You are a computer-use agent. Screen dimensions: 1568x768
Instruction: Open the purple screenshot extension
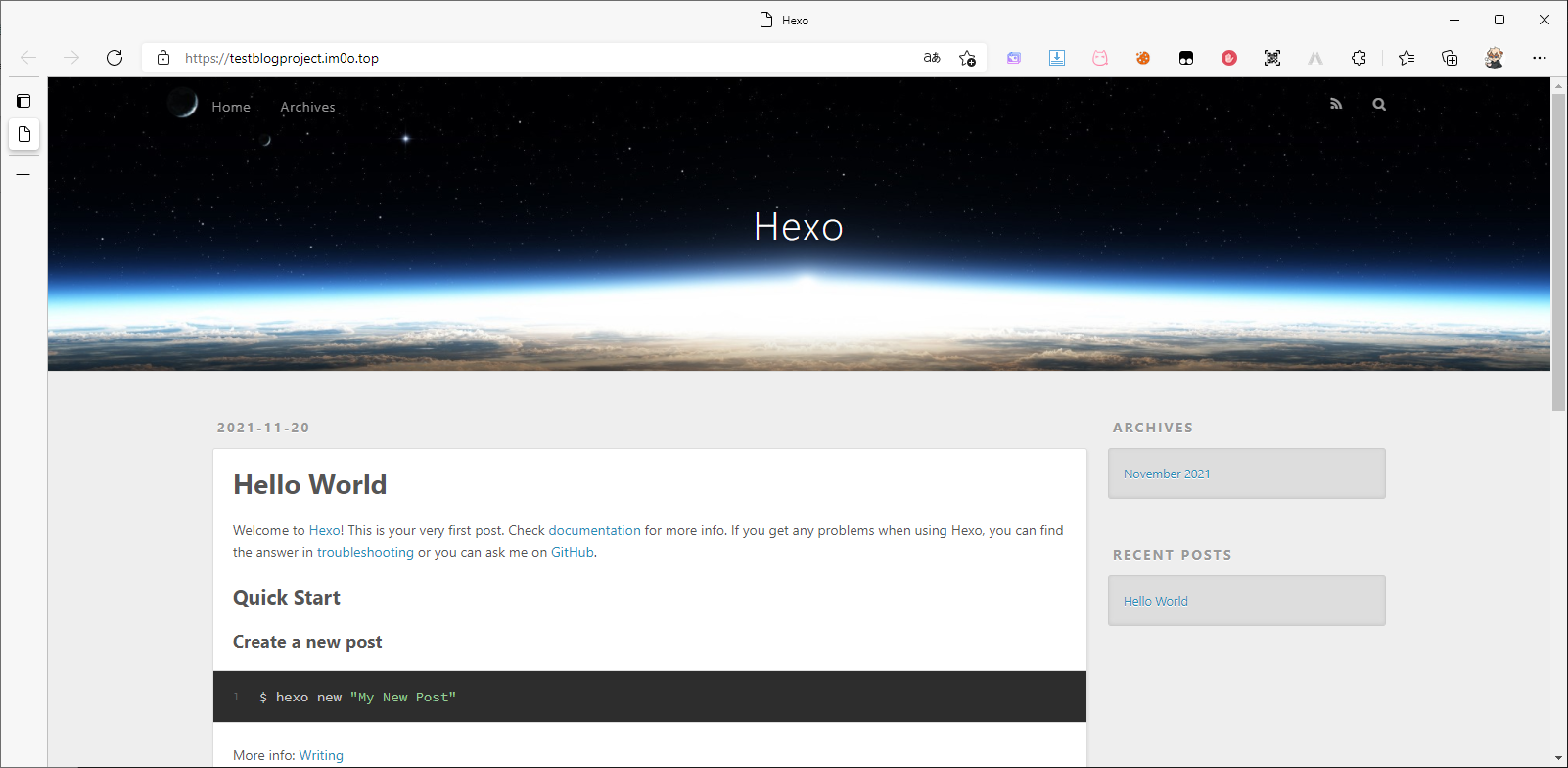[x=1014, y=58]
